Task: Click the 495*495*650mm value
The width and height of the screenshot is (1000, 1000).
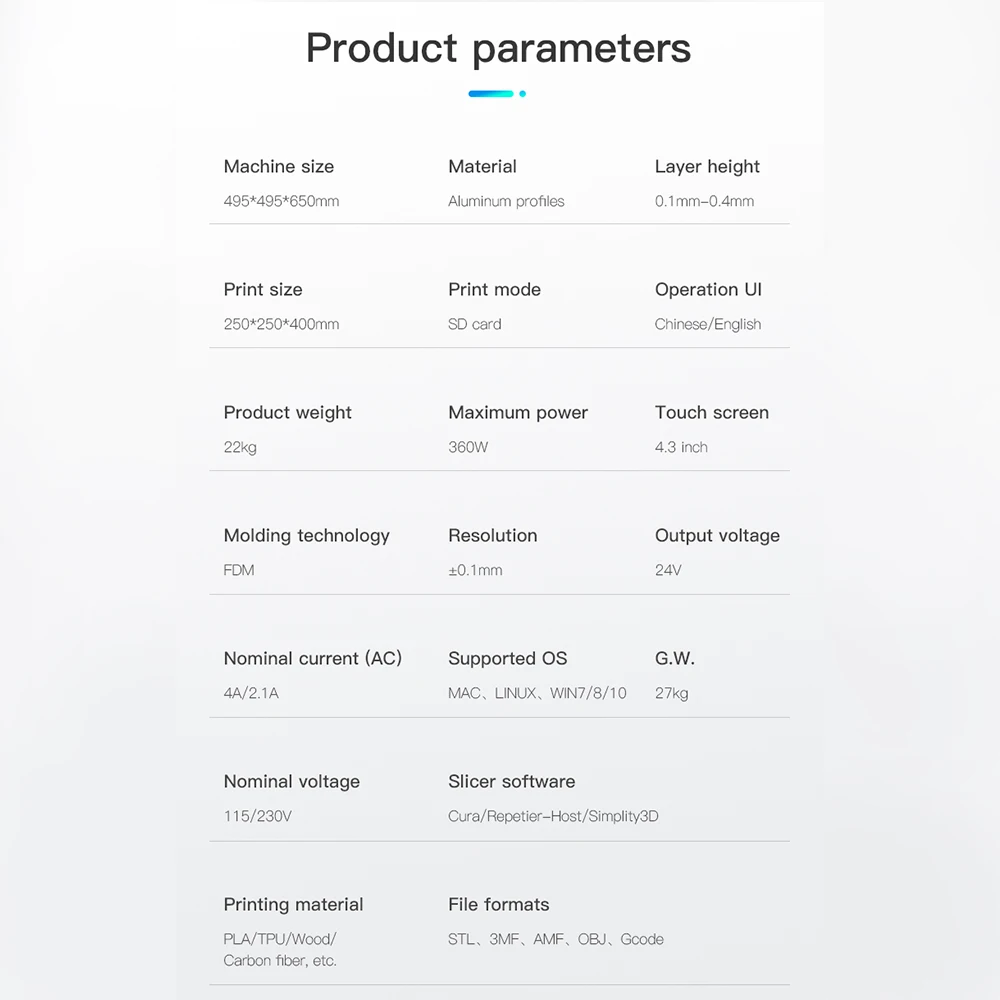Action: [x=281, y=201]
